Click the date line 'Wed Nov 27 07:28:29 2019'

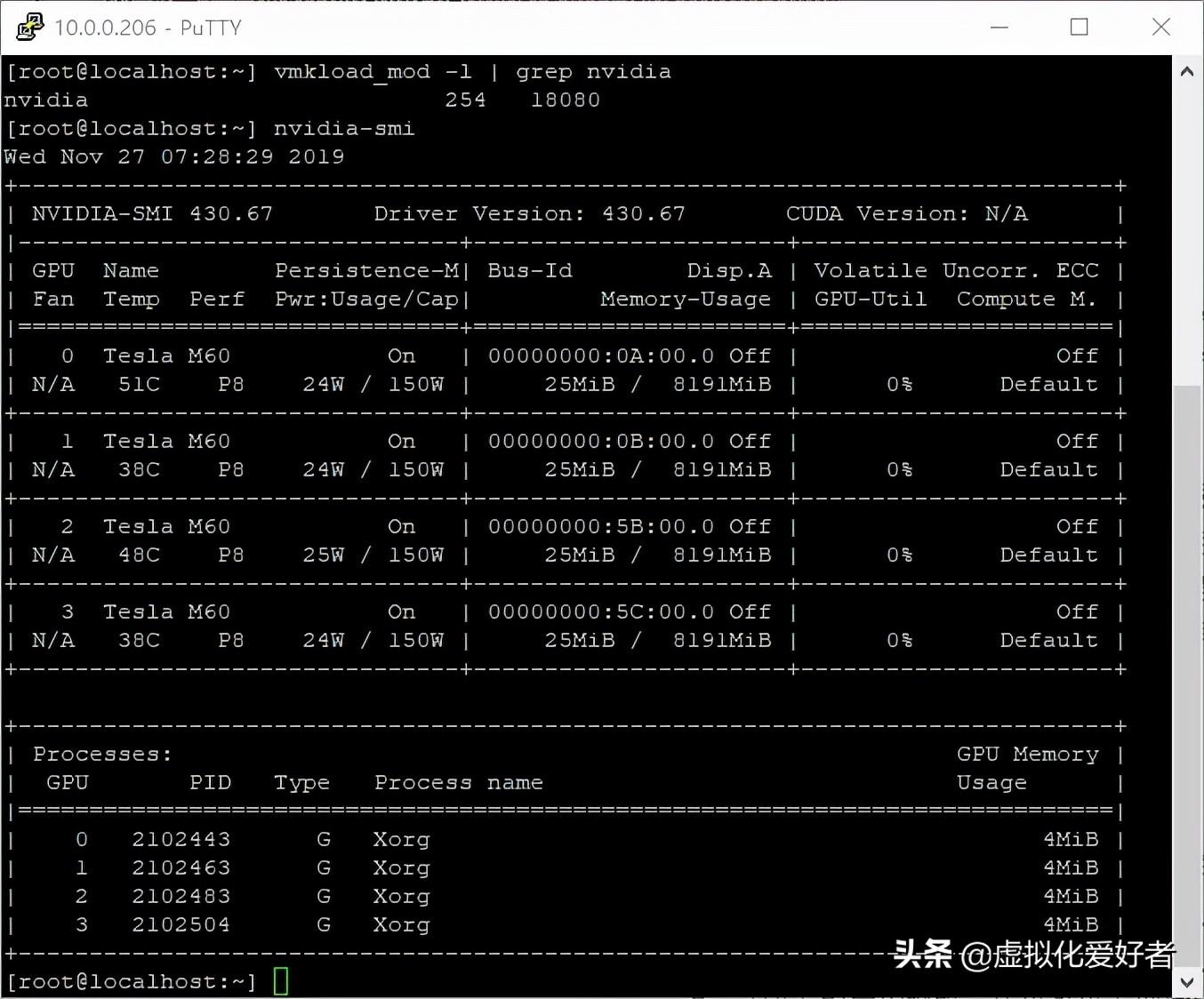pos(174,157)
